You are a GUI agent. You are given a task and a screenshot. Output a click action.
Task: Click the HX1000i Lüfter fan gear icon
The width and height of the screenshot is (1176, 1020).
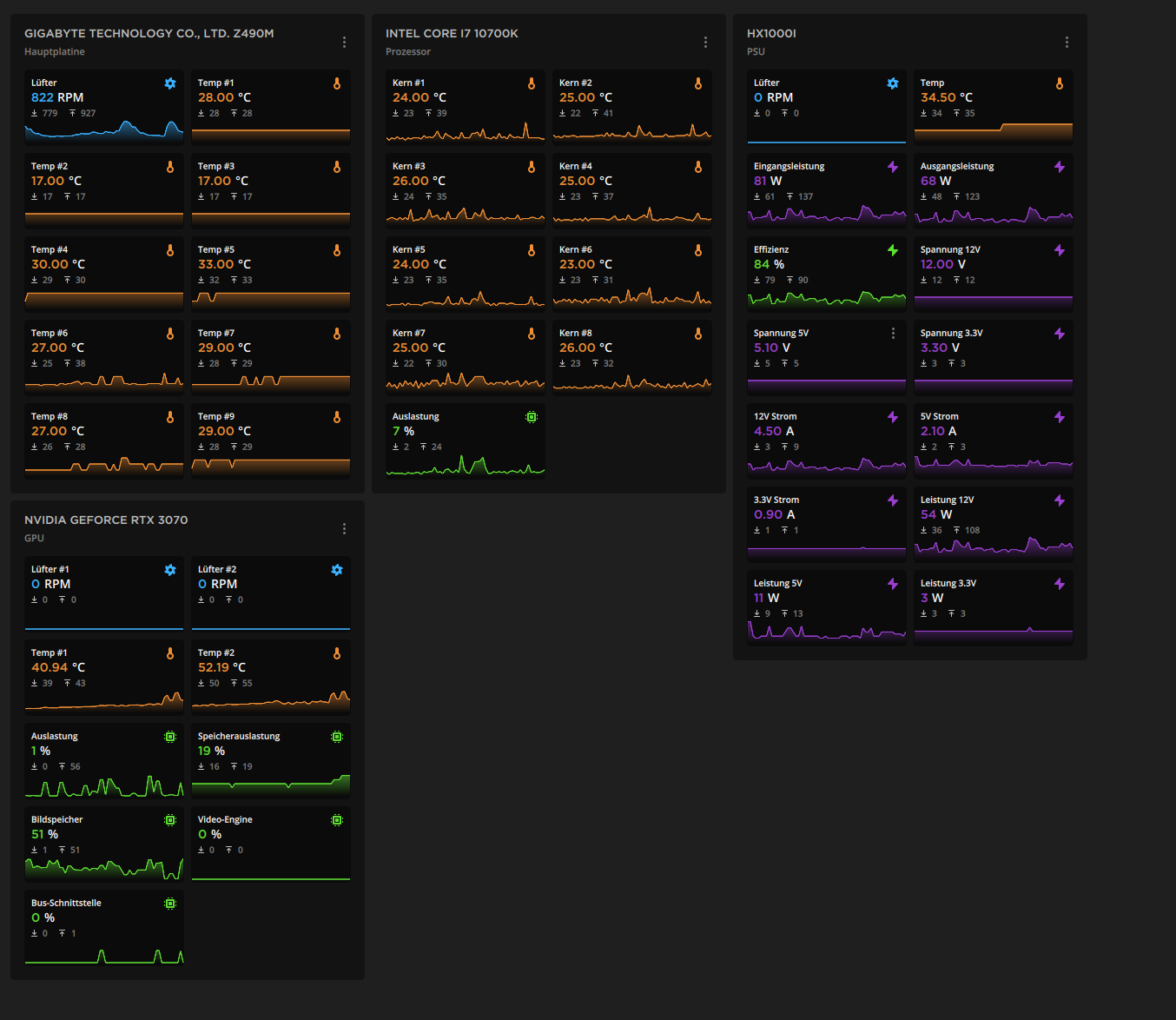pyautogui.click(x=893, y=83)
